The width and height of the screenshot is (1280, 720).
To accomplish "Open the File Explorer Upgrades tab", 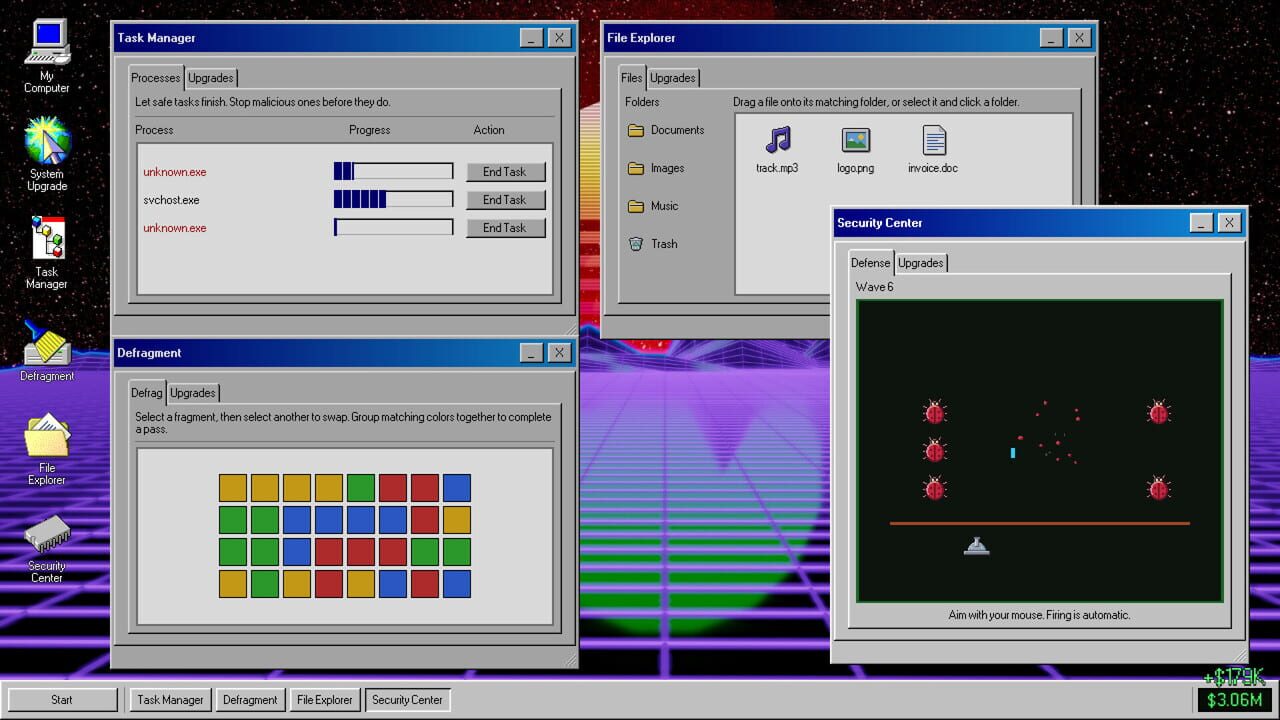I will tap(673, 78).
